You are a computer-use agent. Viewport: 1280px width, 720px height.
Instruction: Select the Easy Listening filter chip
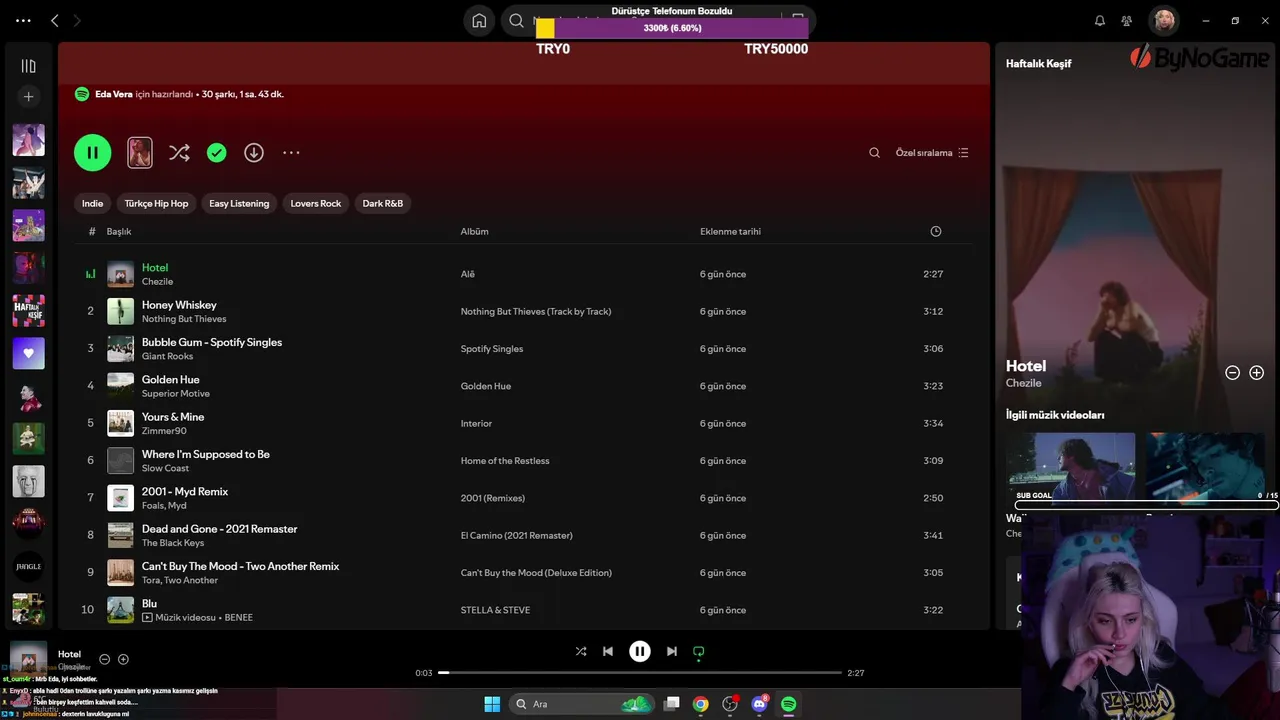coord(239,203)
